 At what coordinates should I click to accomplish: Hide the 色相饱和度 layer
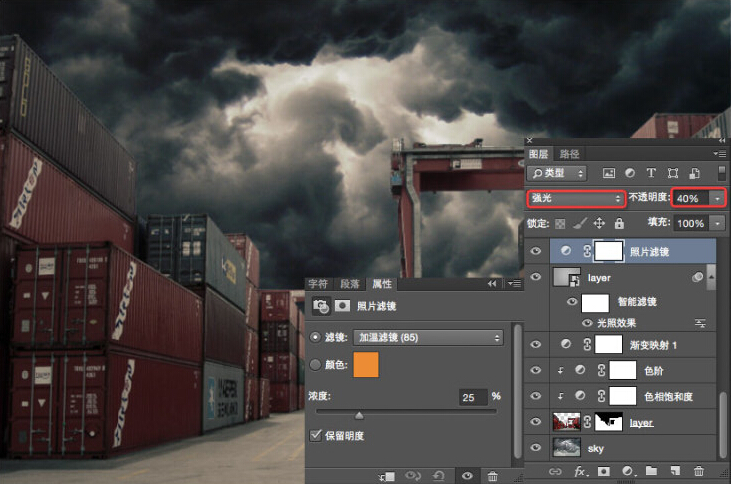536,396
